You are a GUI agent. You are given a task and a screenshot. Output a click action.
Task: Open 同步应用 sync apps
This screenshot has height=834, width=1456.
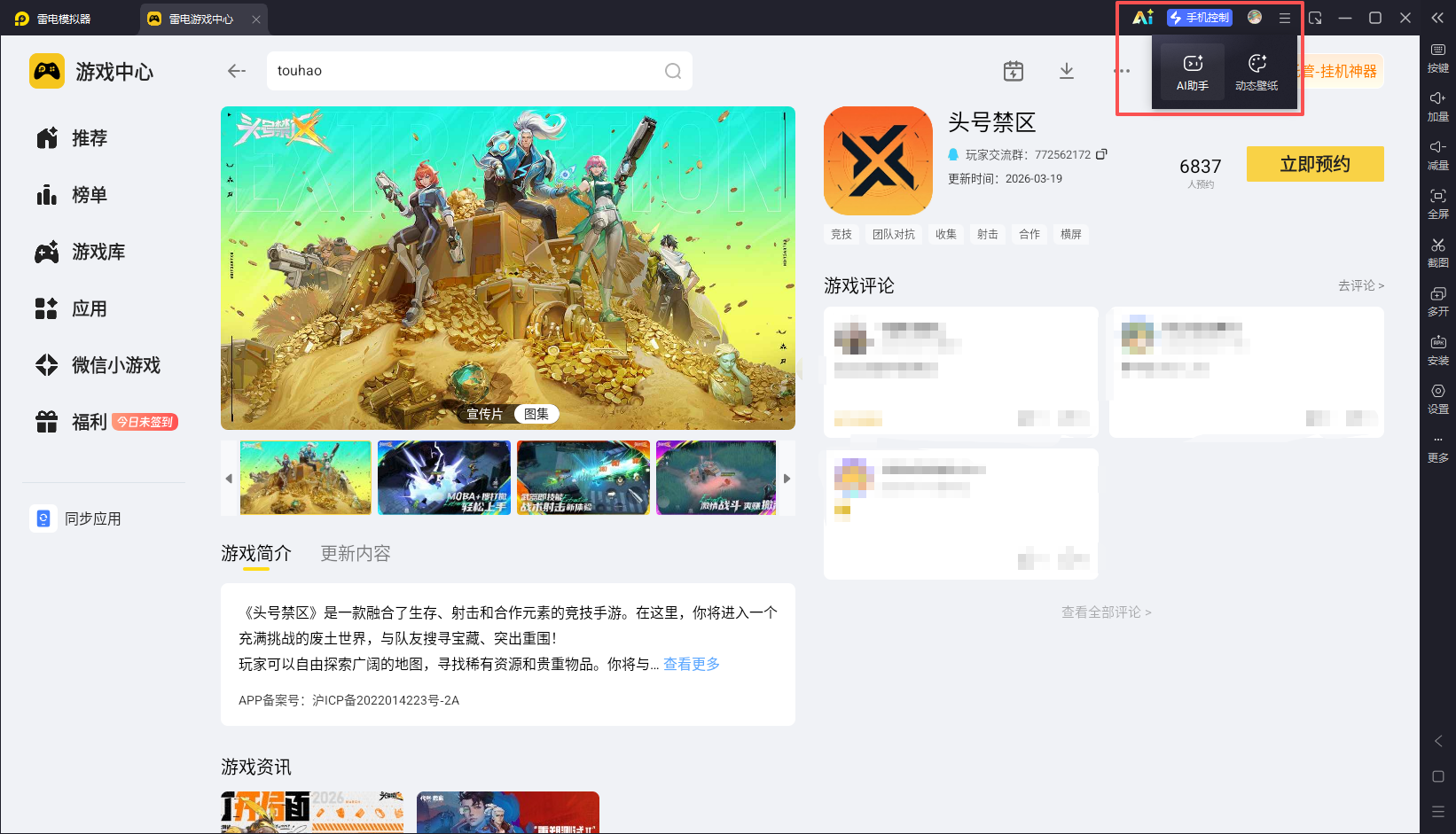point(76,518)
